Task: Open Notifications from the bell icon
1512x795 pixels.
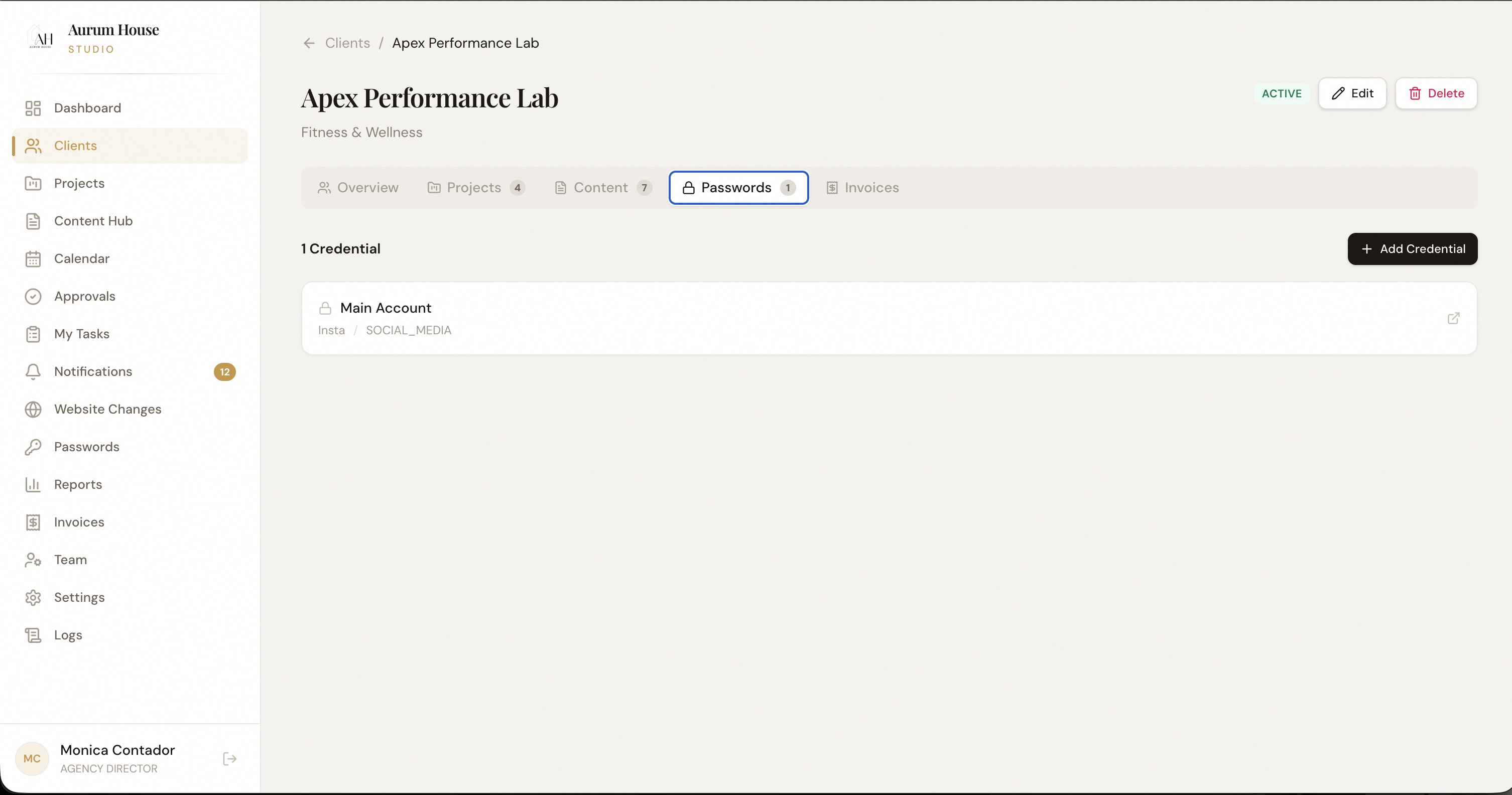Action: click(34, 371)
